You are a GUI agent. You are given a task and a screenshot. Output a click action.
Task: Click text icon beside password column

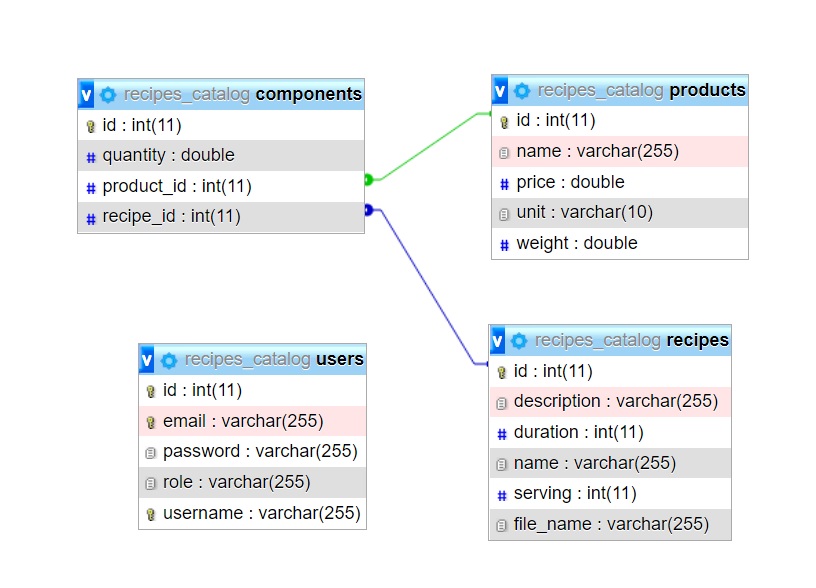point(150,453)
